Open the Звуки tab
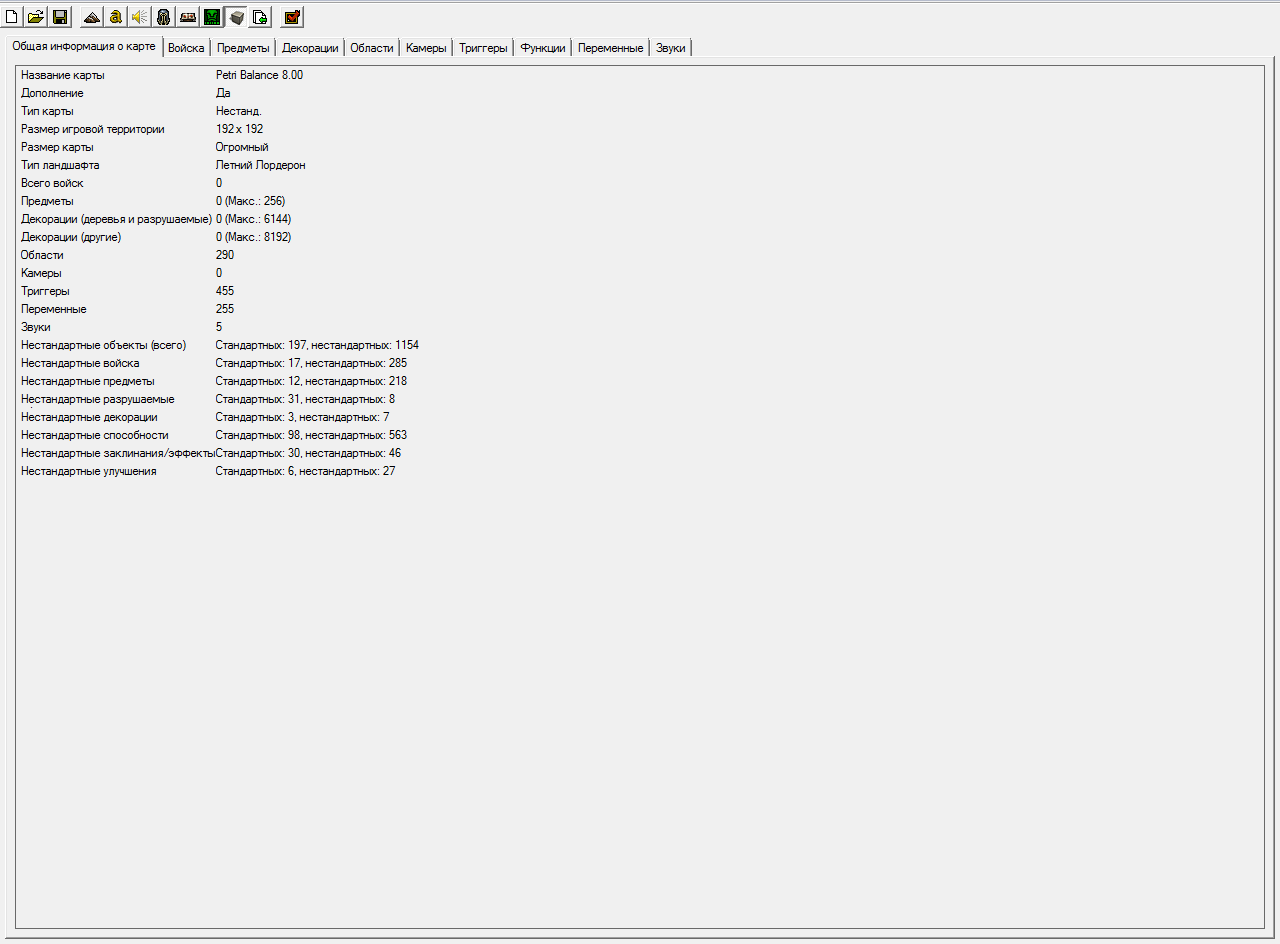This screenshot has width=1280, height=944. [671, 48]
